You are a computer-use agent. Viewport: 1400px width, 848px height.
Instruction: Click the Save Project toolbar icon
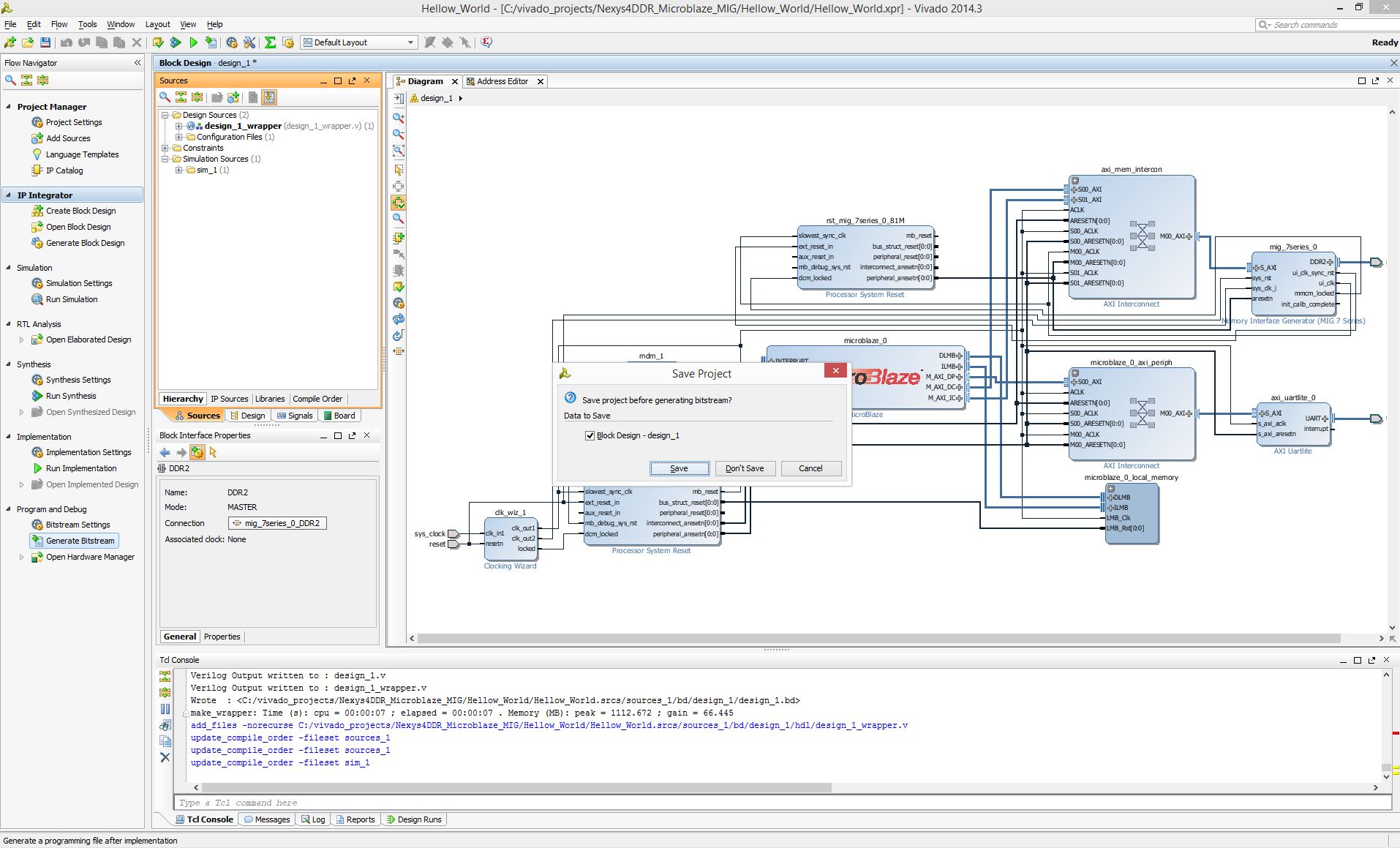pyautogui.click(x=45, y=42)
